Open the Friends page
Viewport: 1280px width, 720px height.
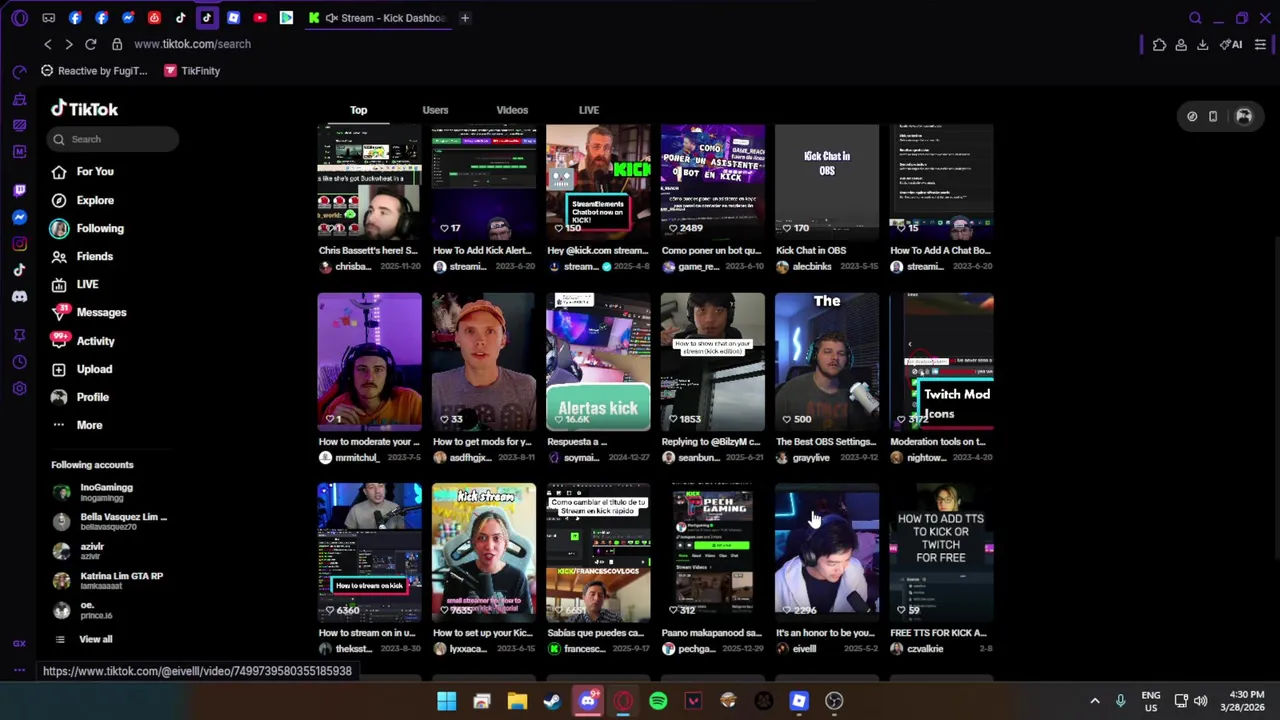click(x=83, y=256)
